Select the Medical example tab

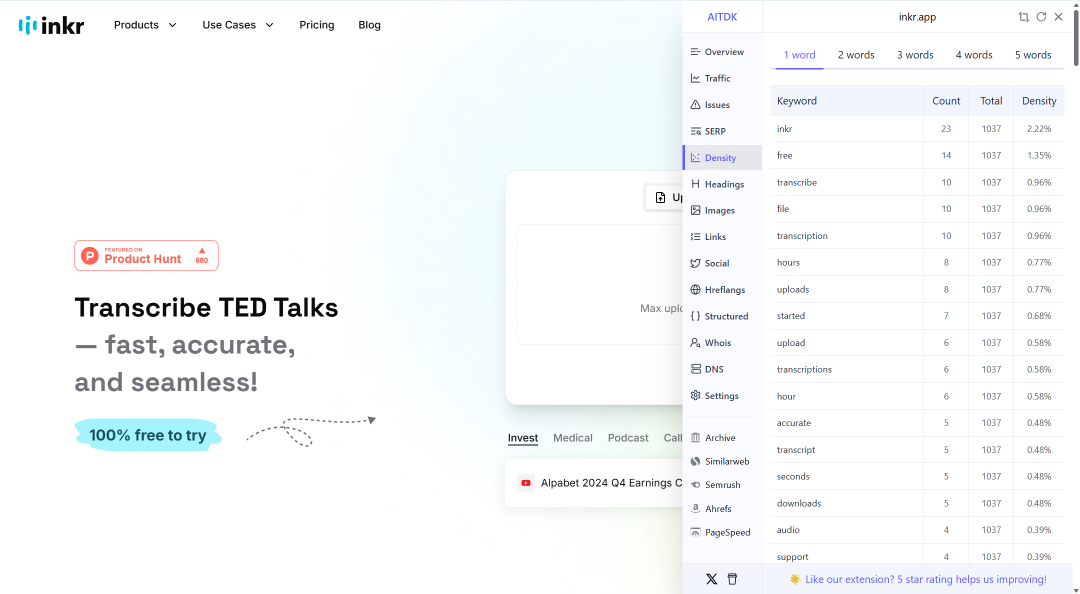(x=572, y=438)
